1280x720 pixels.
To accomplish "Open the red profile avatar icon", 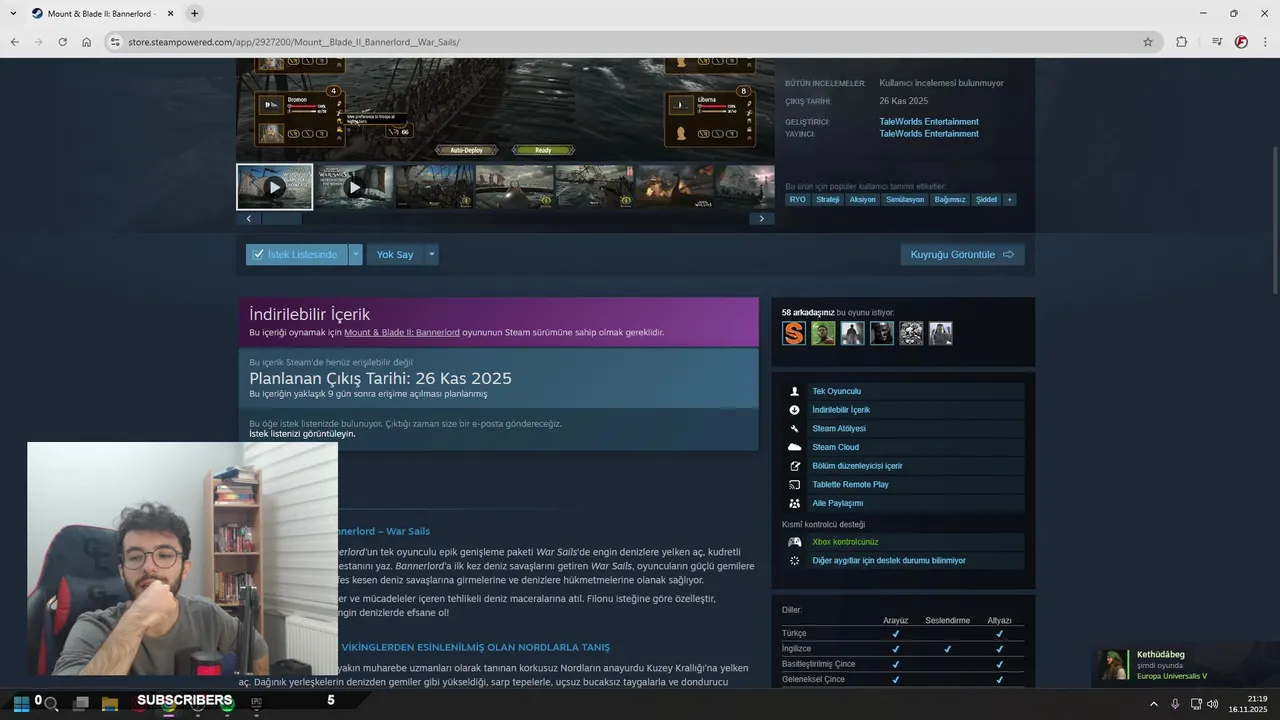I will coord(1241,42).
